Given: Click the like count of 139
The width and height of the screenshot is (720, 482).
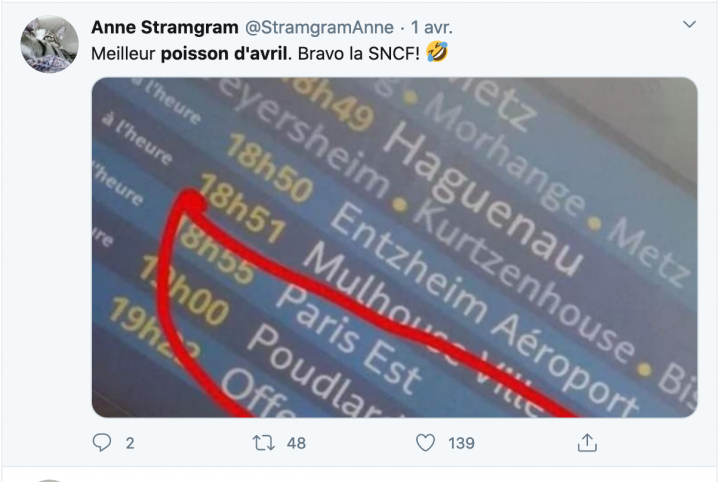Looking at the screenshot, I should (461, 443).
